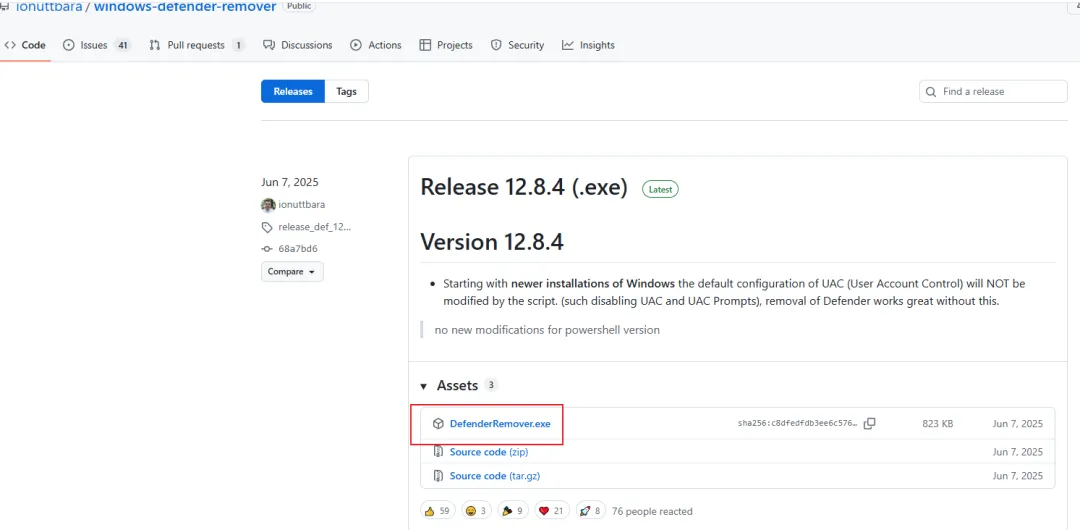The height and width of the screenshot is (530, 1080).
Task: Open the ionuttbara owner link in header
Action: 48,6
